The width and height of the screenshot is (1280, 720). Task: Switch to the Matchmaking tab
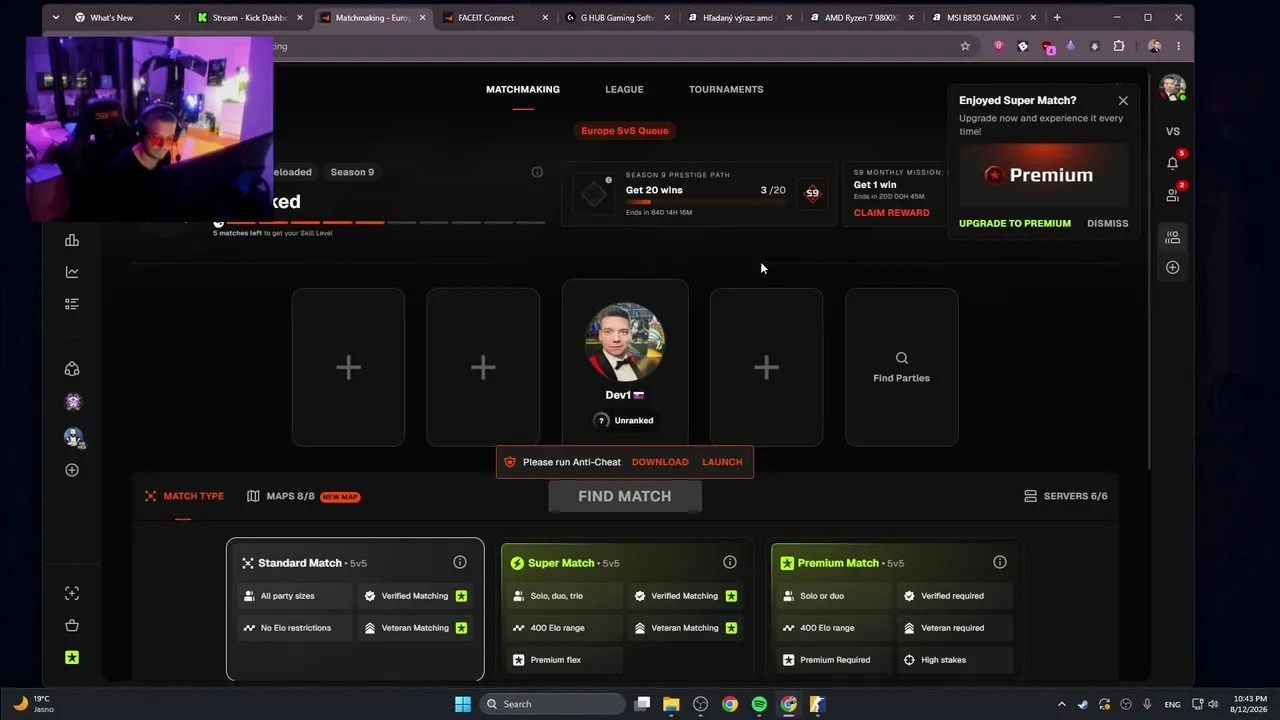tap(523, 89)
